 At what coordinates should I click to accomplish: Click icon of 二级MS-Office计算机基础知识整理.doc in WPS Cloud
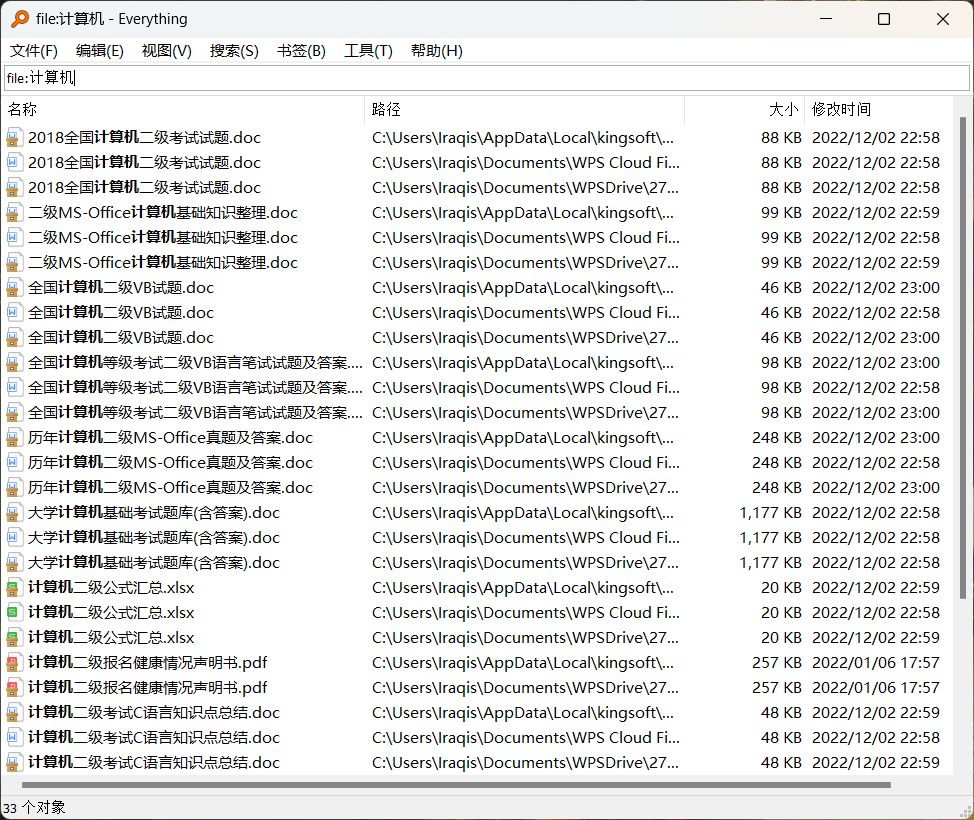[x=13, y=238]
